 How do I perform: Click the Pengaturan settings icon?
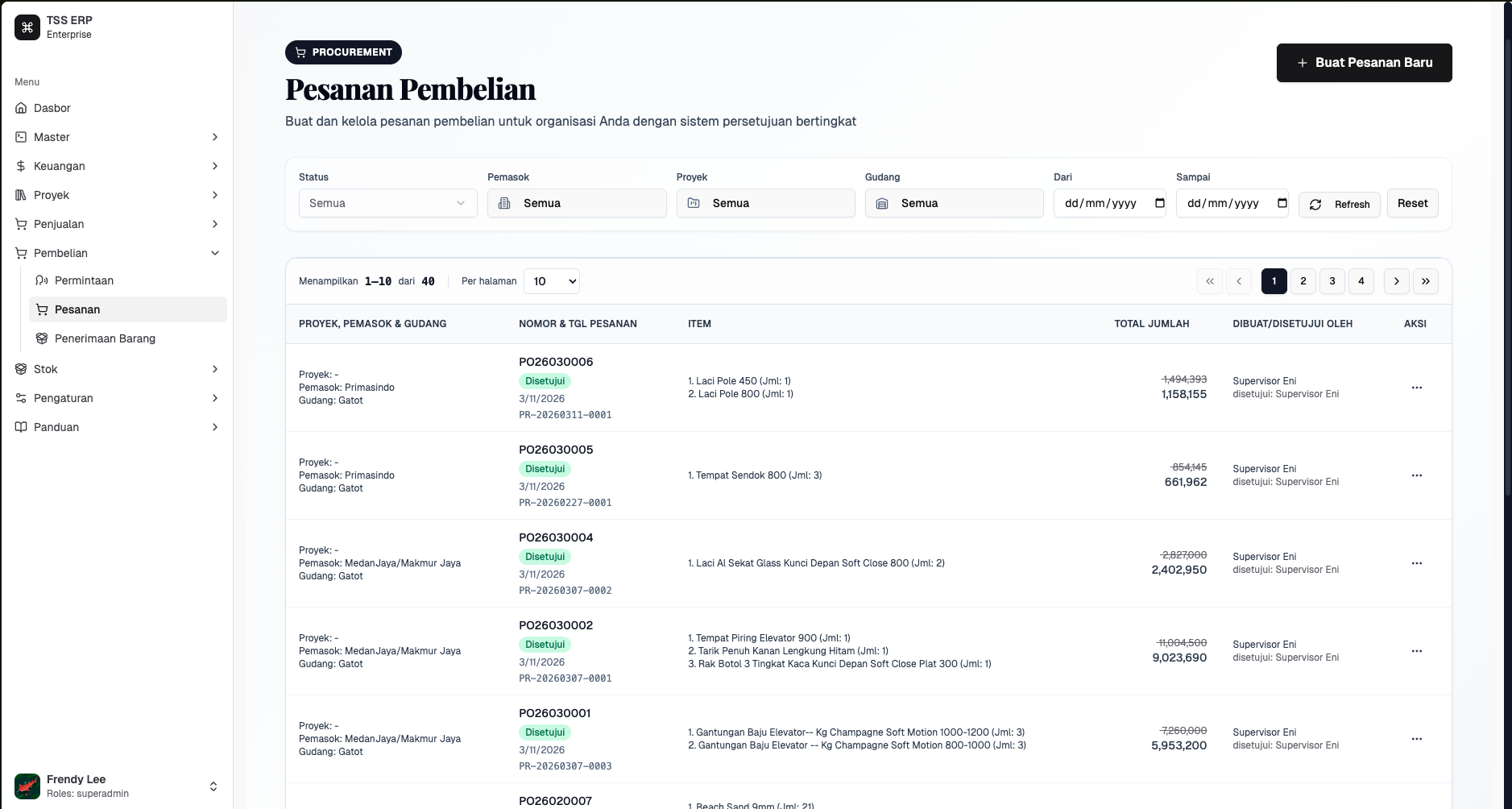pyautogui.click(x=20, y=398)
